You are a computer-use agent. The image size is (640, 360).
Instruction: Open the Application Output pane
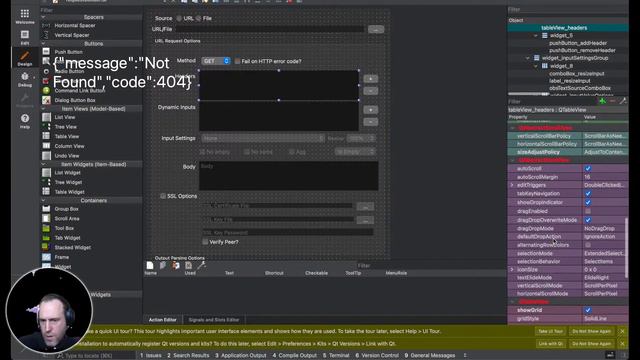click(x=240, y=356)
